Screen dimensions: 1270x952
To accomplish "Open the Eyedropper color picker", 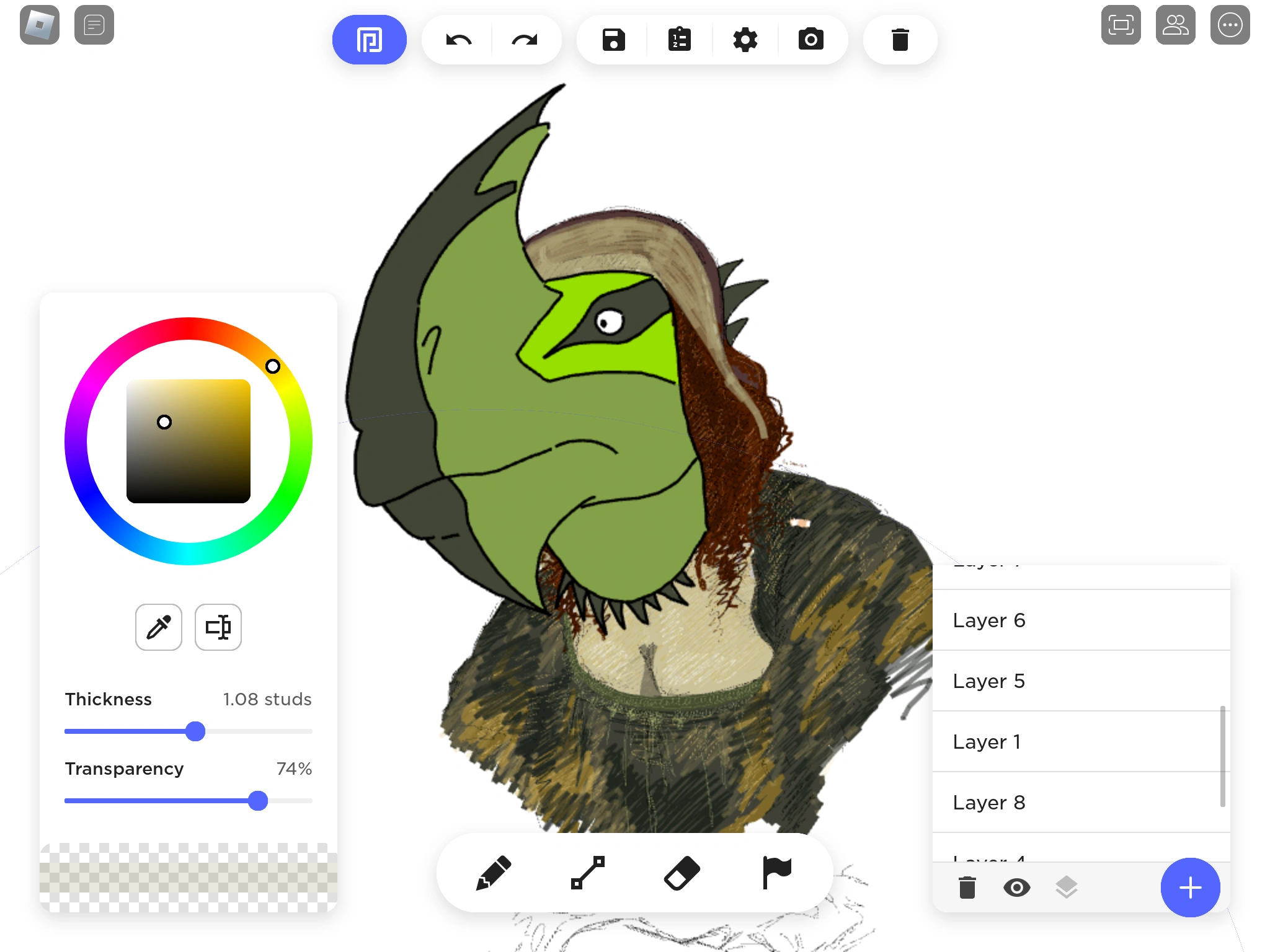I will 159,627.
